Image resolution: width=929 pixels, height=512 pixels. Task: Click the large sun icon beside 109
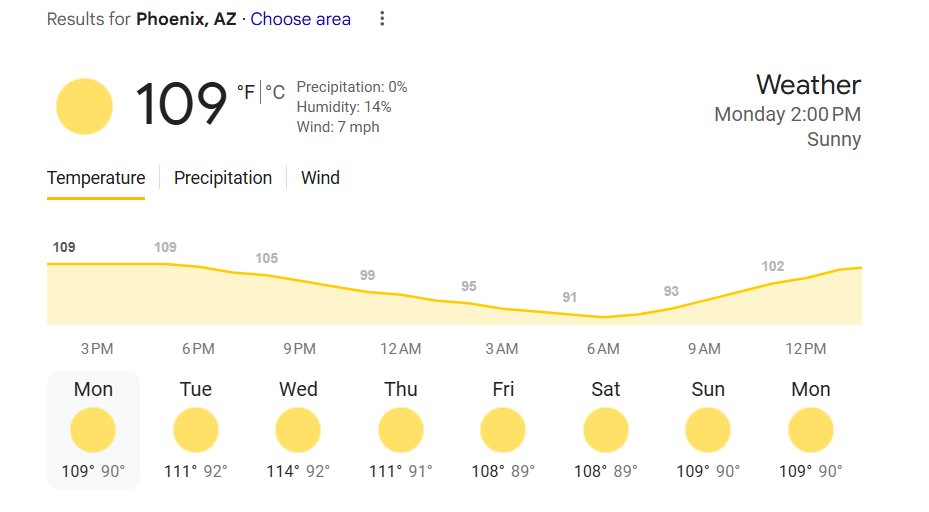click(x=84, y=106)
